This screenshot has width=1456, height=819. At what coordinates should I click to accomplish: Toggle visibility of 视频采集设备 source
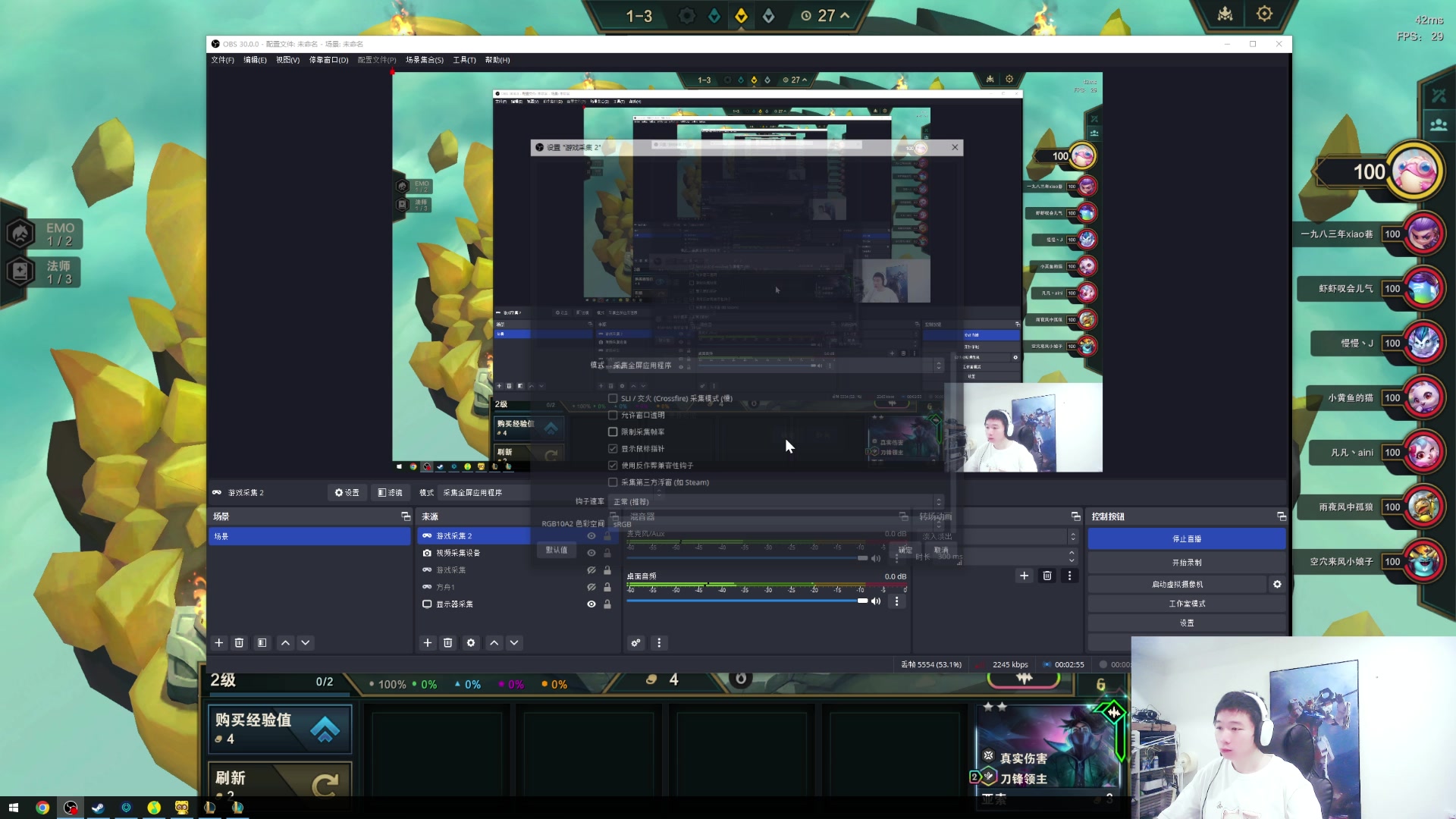click(591, 554)
